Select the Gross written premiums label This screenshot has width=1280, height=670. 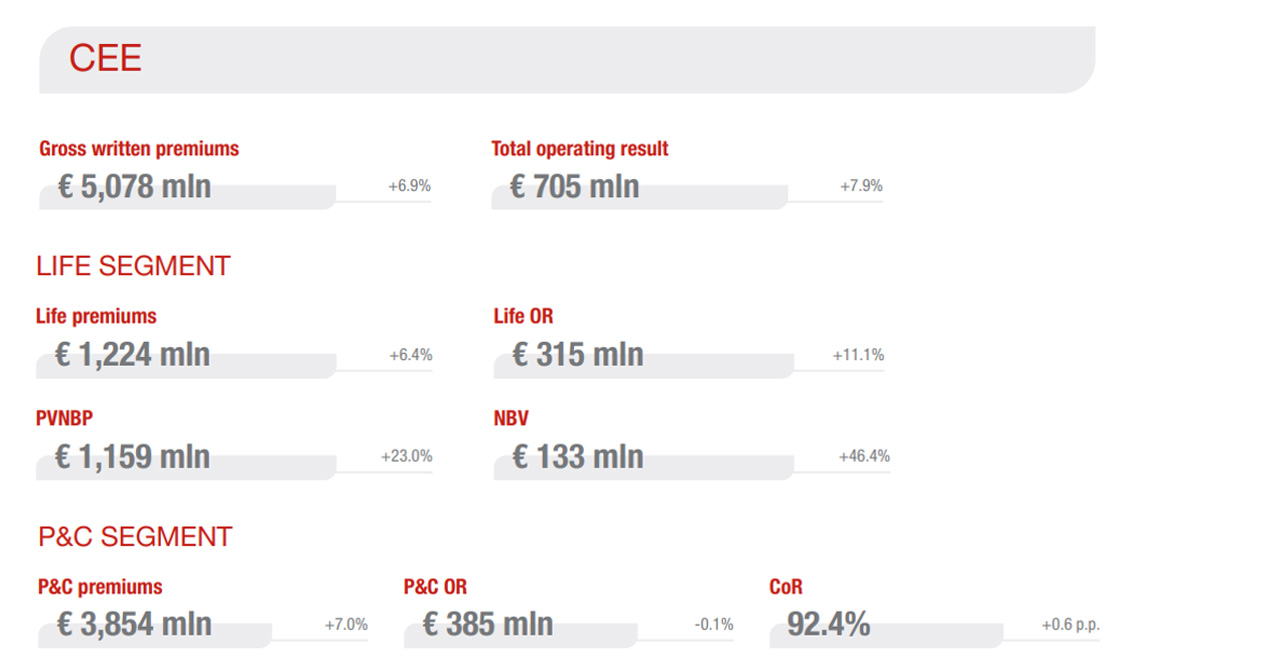tap(139, 149)
